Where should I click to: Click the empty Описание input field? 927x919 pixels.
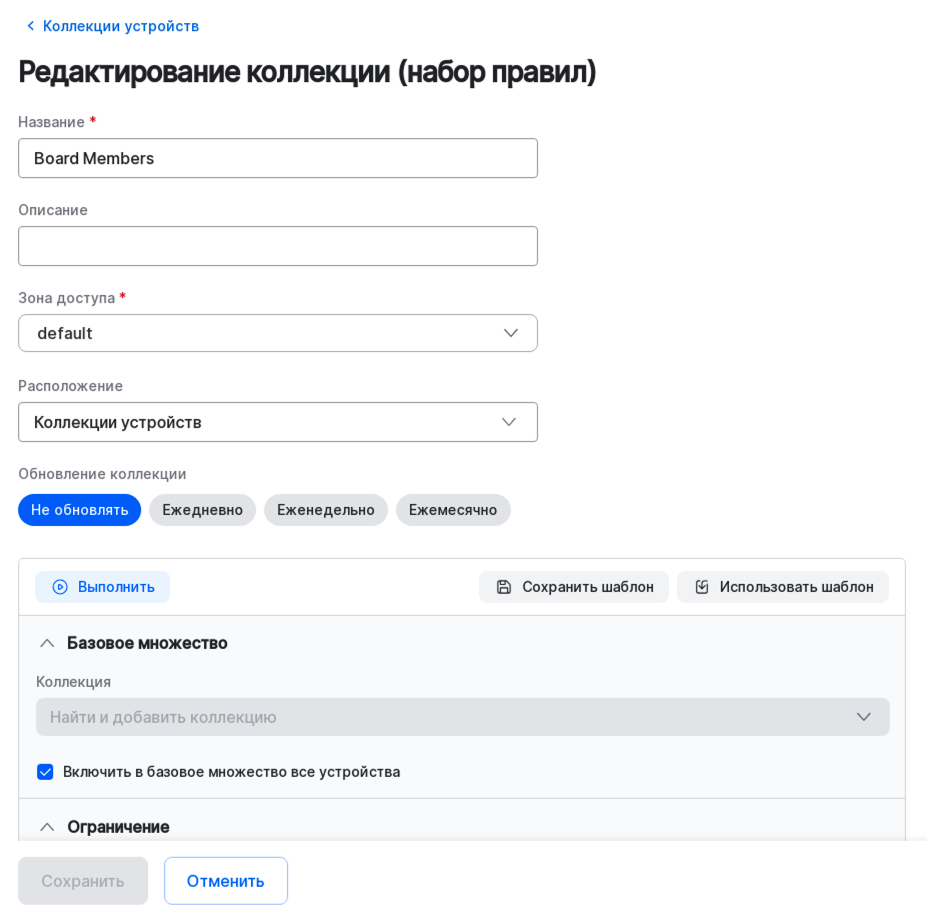pos(277,246)
